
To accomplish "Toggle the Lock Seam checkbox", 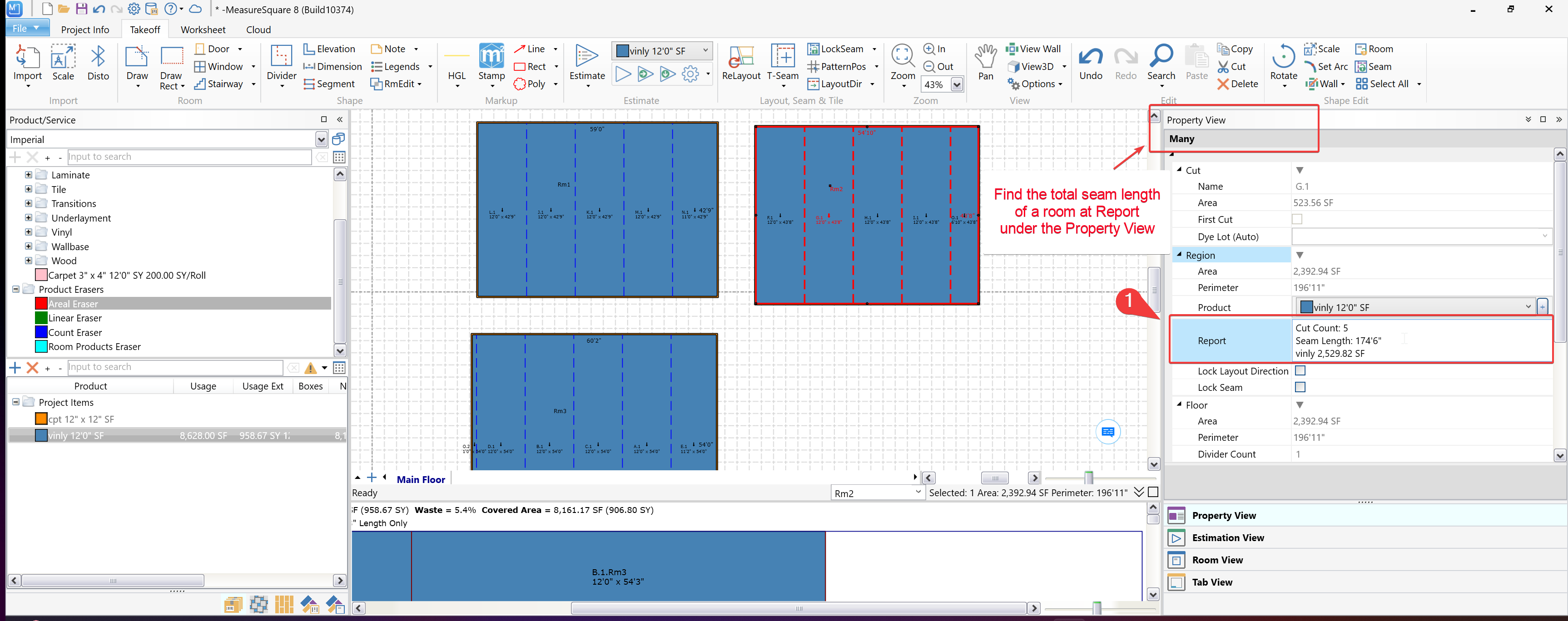I will (1300, 387).
